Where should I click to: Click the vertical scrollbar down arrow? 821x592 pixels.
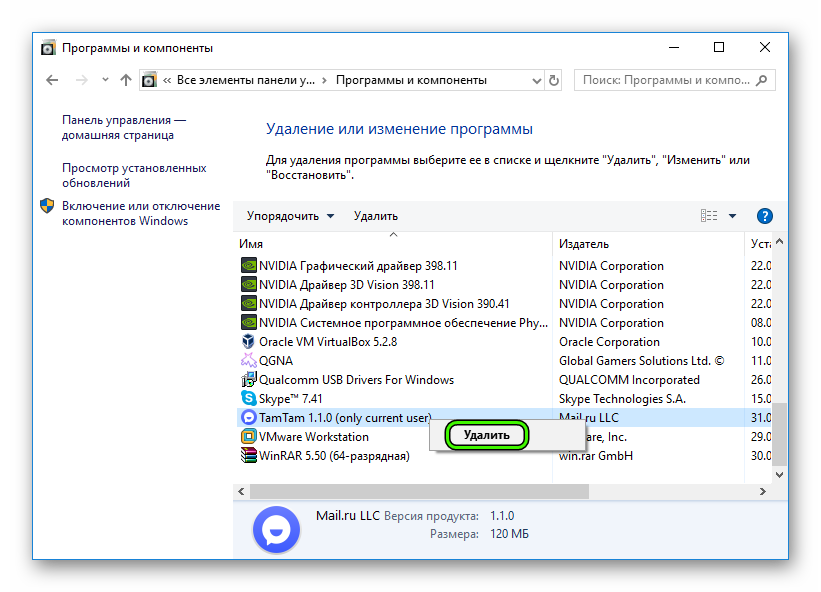pyautogui.click(x=779, y=475)
